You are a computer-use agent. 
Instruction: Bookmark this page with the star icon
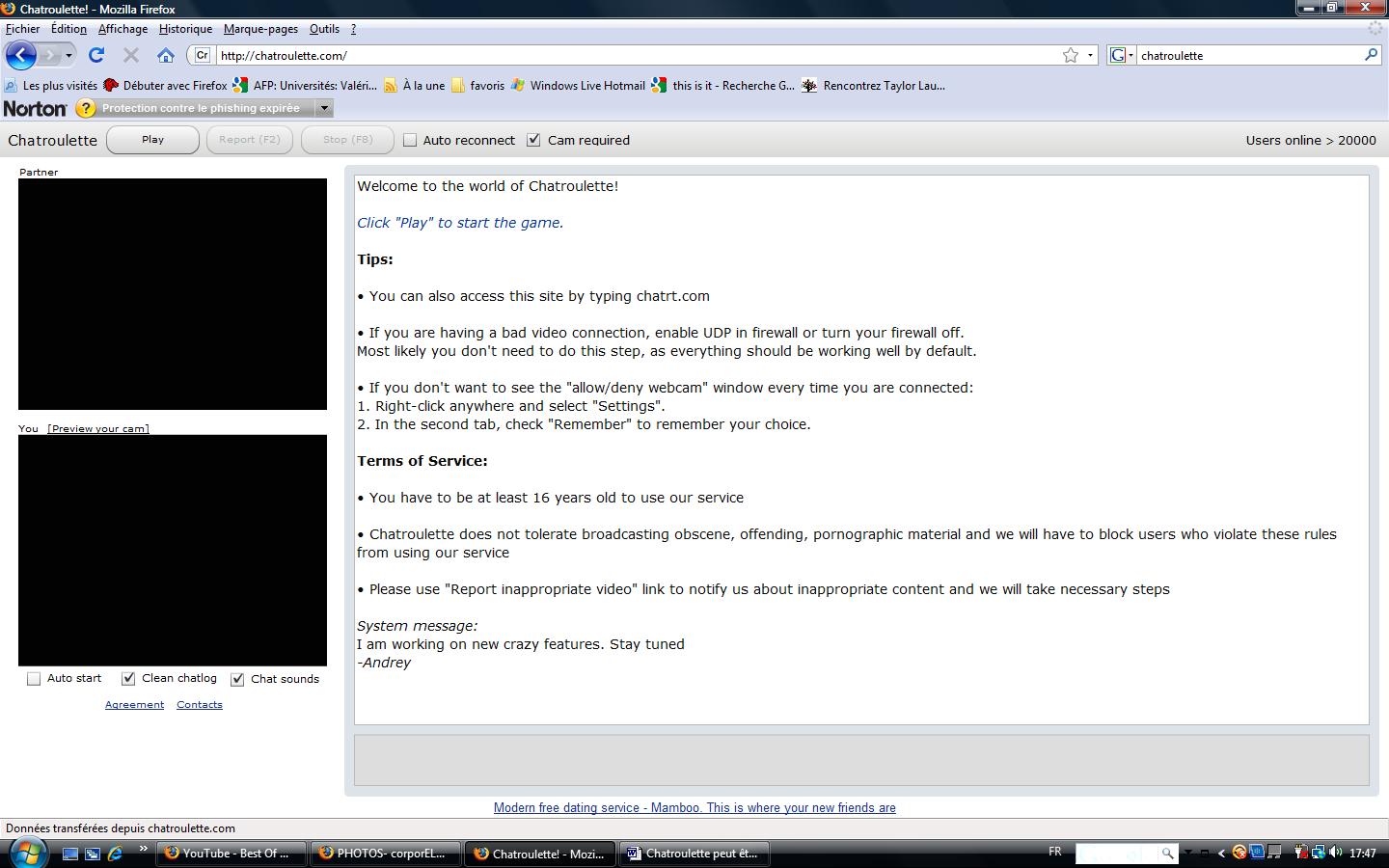point(1071,55)
